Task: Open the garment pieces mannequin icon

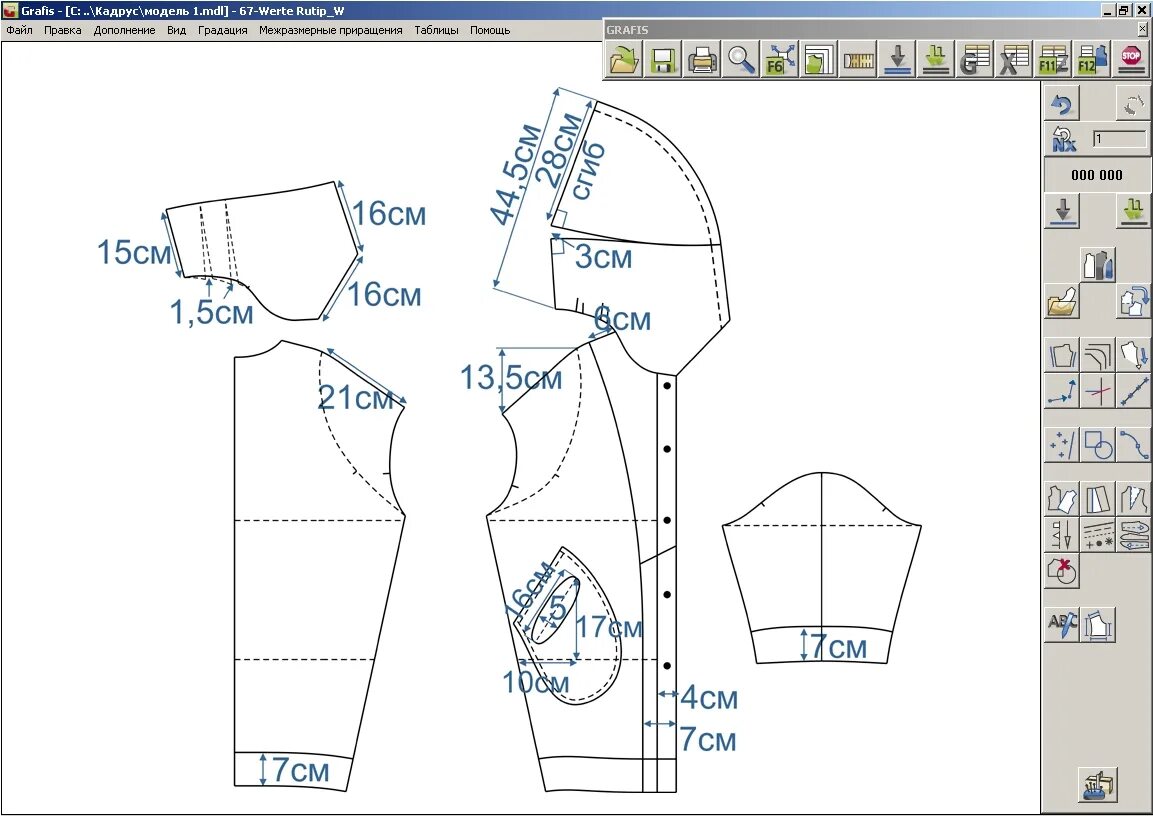Action: click(x=1098, y=264)
